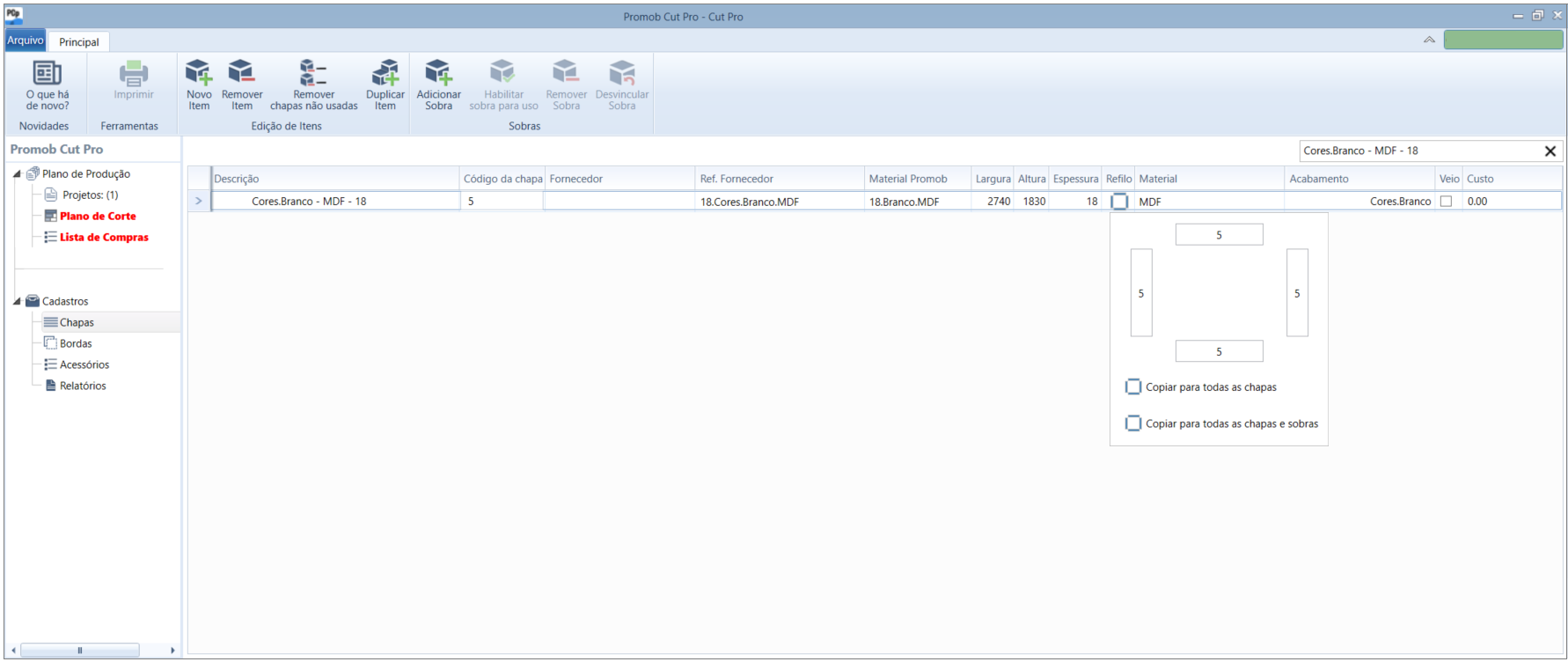This screenshot has height=662, width=1568.
Task: Open 'O que há de novo?' news icon
Action: point(47,73)
